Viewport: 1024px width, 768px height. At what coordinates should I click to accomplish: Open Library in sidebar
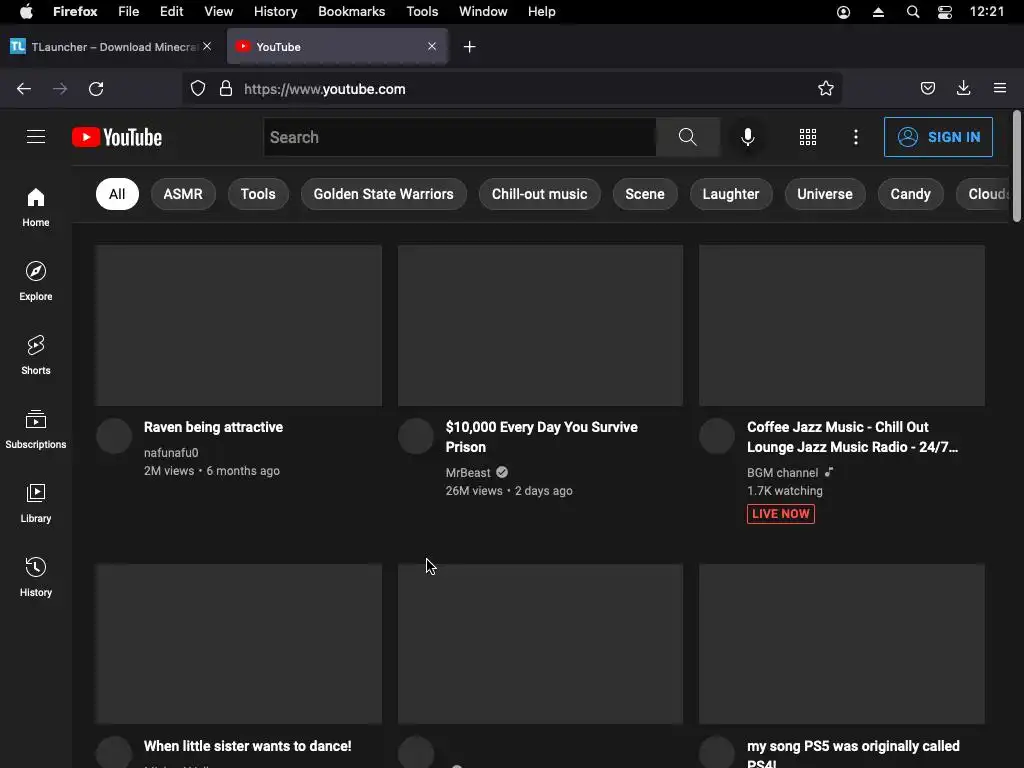tap(36, 504)
